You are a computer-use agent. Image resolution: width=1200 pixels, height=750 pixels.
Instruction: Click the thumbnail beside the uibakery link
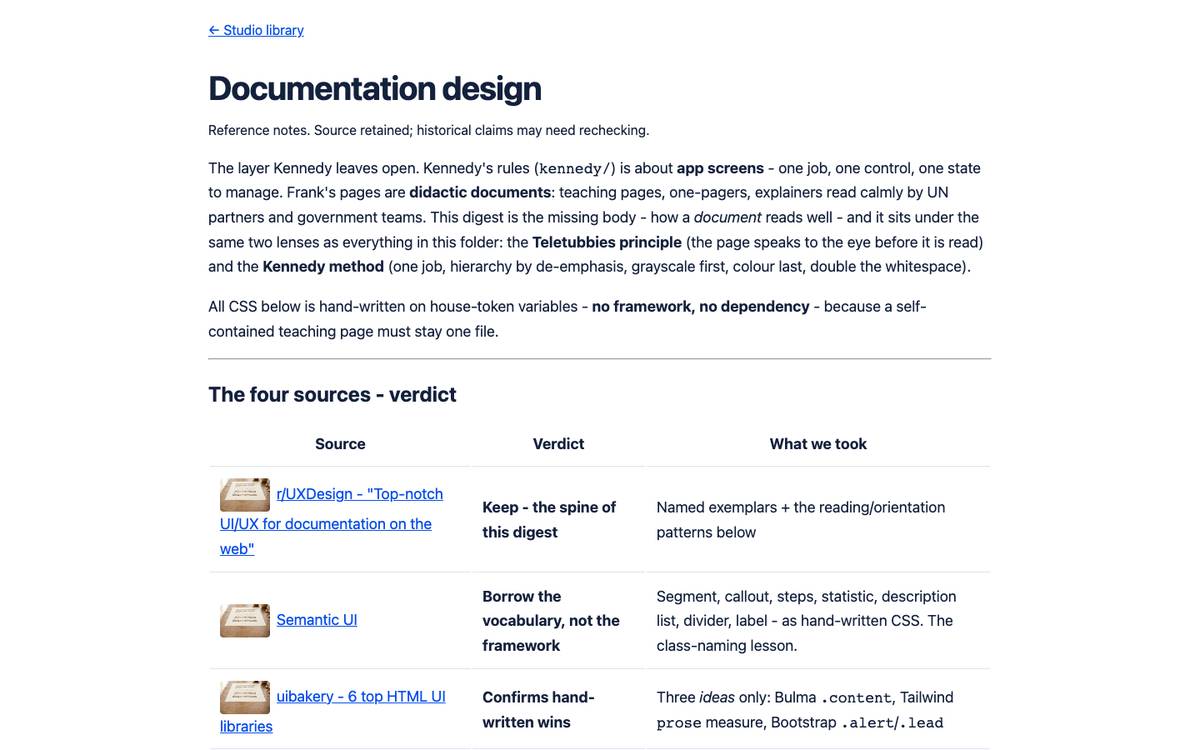[x=245, y=697]
